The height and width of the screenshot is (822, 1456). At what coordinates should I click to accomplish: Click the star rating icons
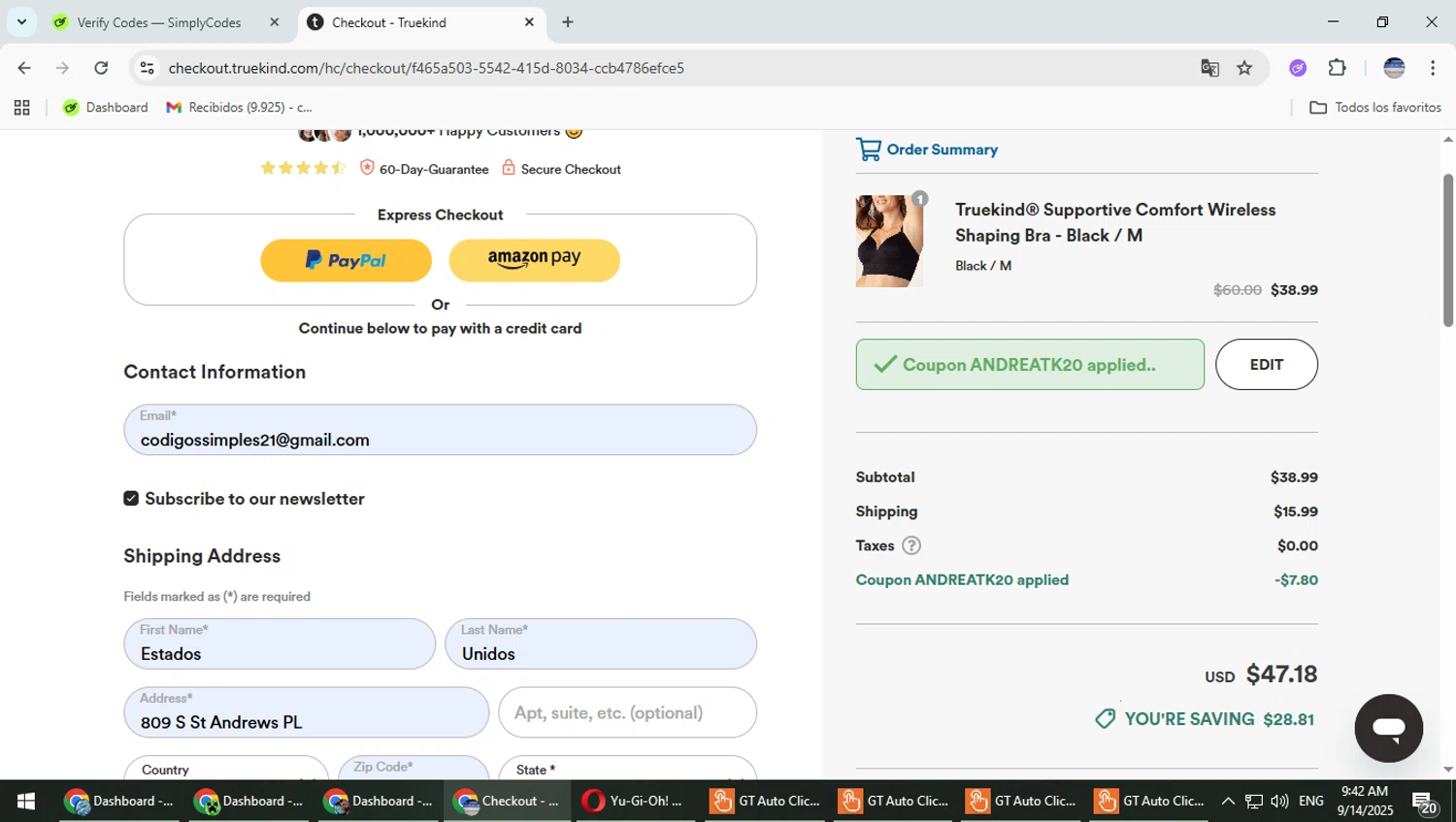tap(303, 168)
